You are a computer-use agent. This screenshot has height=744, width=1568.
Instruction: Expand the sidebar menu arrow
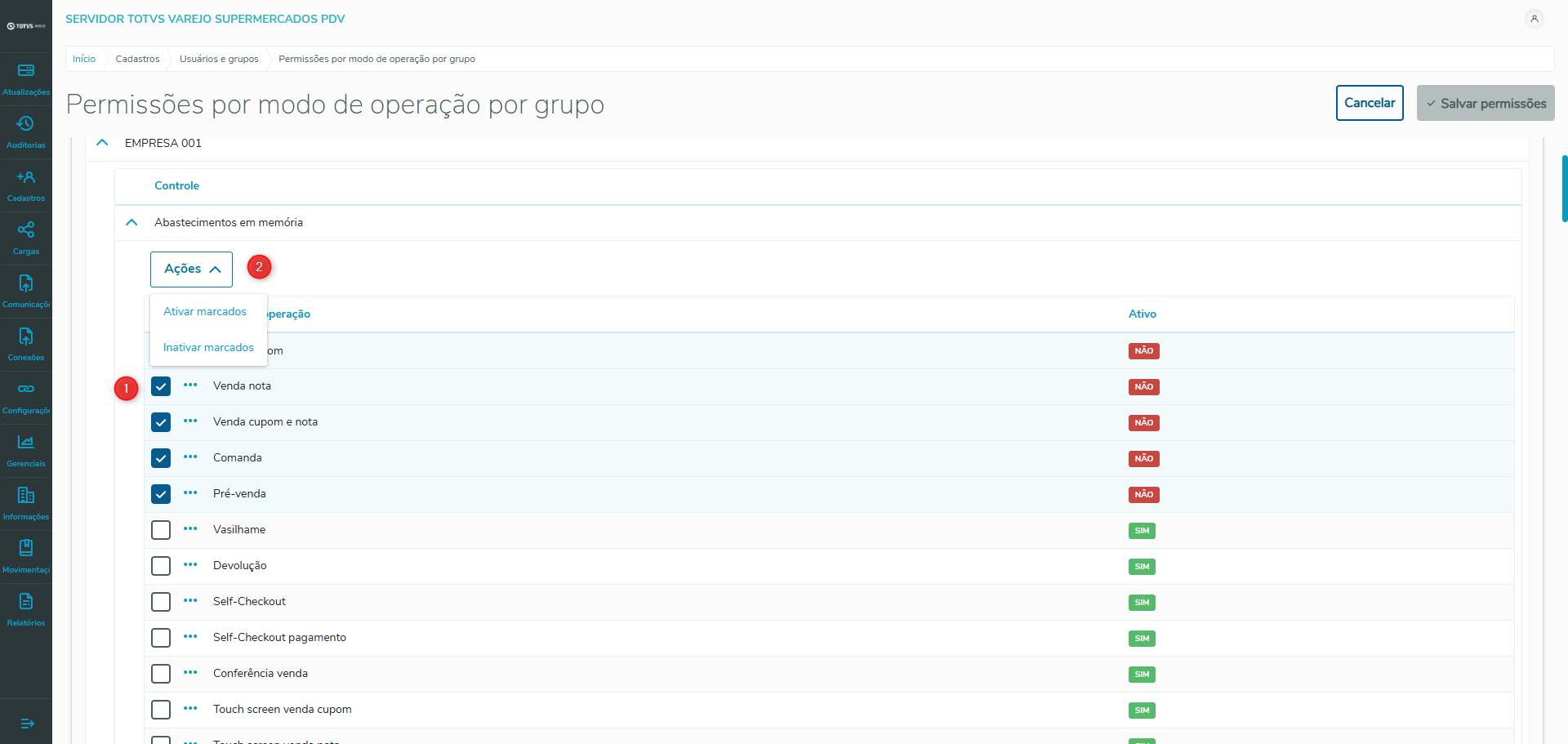coord(27,724)
